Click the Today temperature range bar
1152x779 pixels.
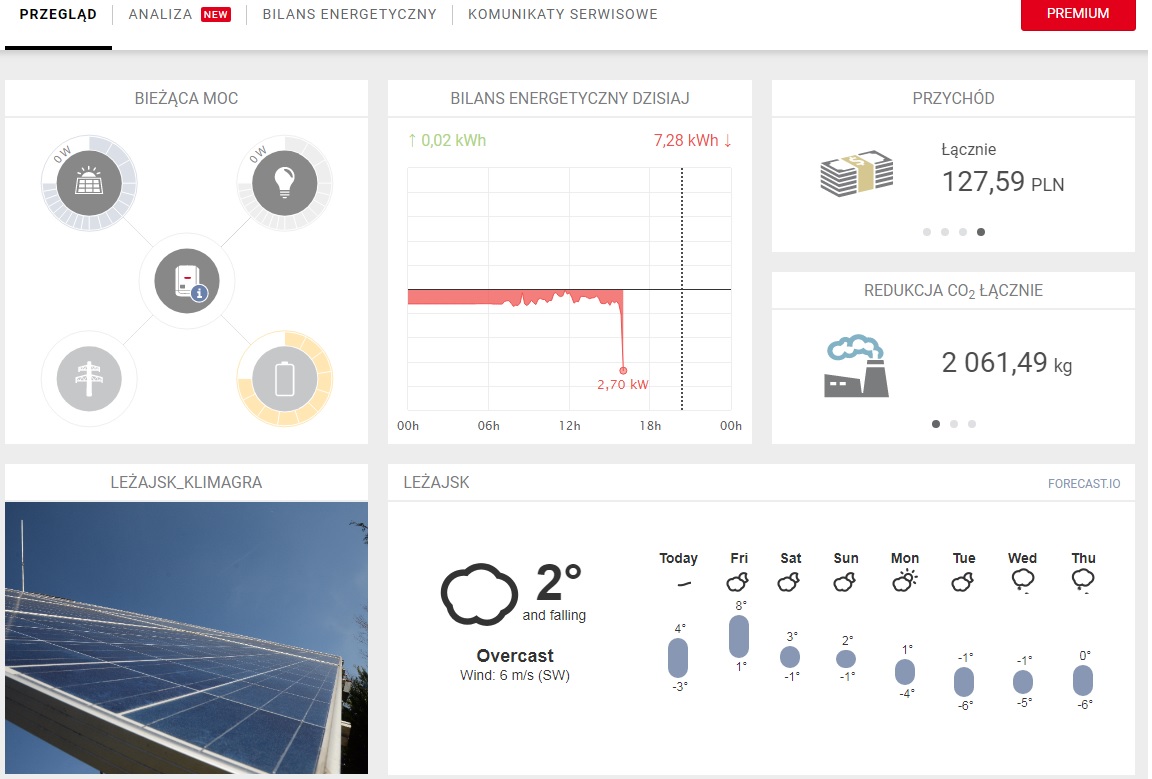(678, 658)
